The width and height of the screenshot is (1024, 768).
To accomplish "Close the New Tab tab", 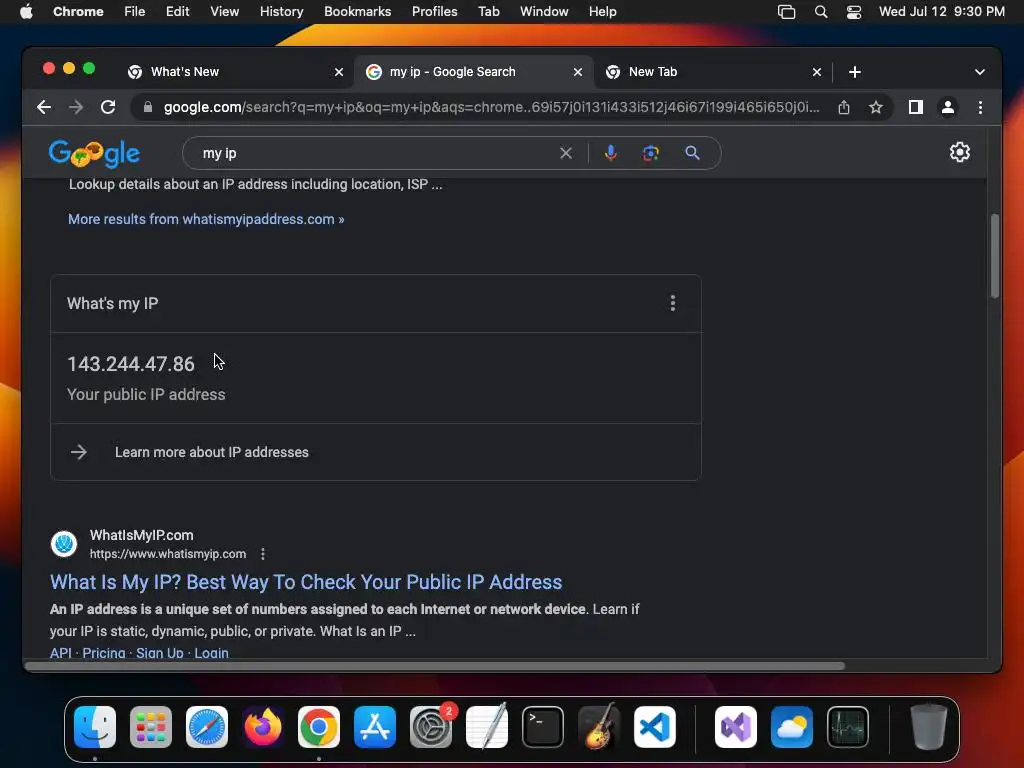I will coord(816,72).
